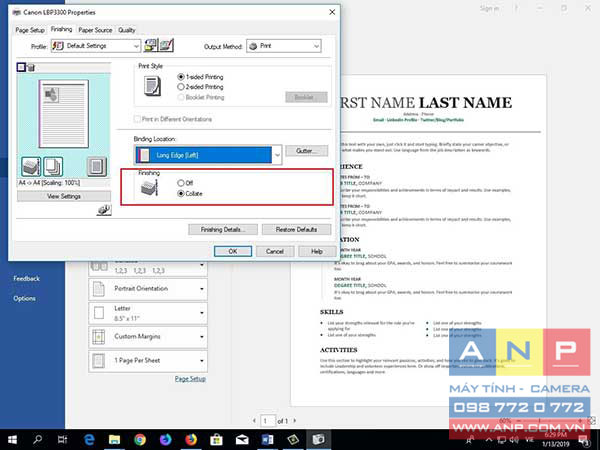The width and height of the screenshot is (600, 450).
Task: Switch to Word from taskbar
Action: tap(267, 440)
